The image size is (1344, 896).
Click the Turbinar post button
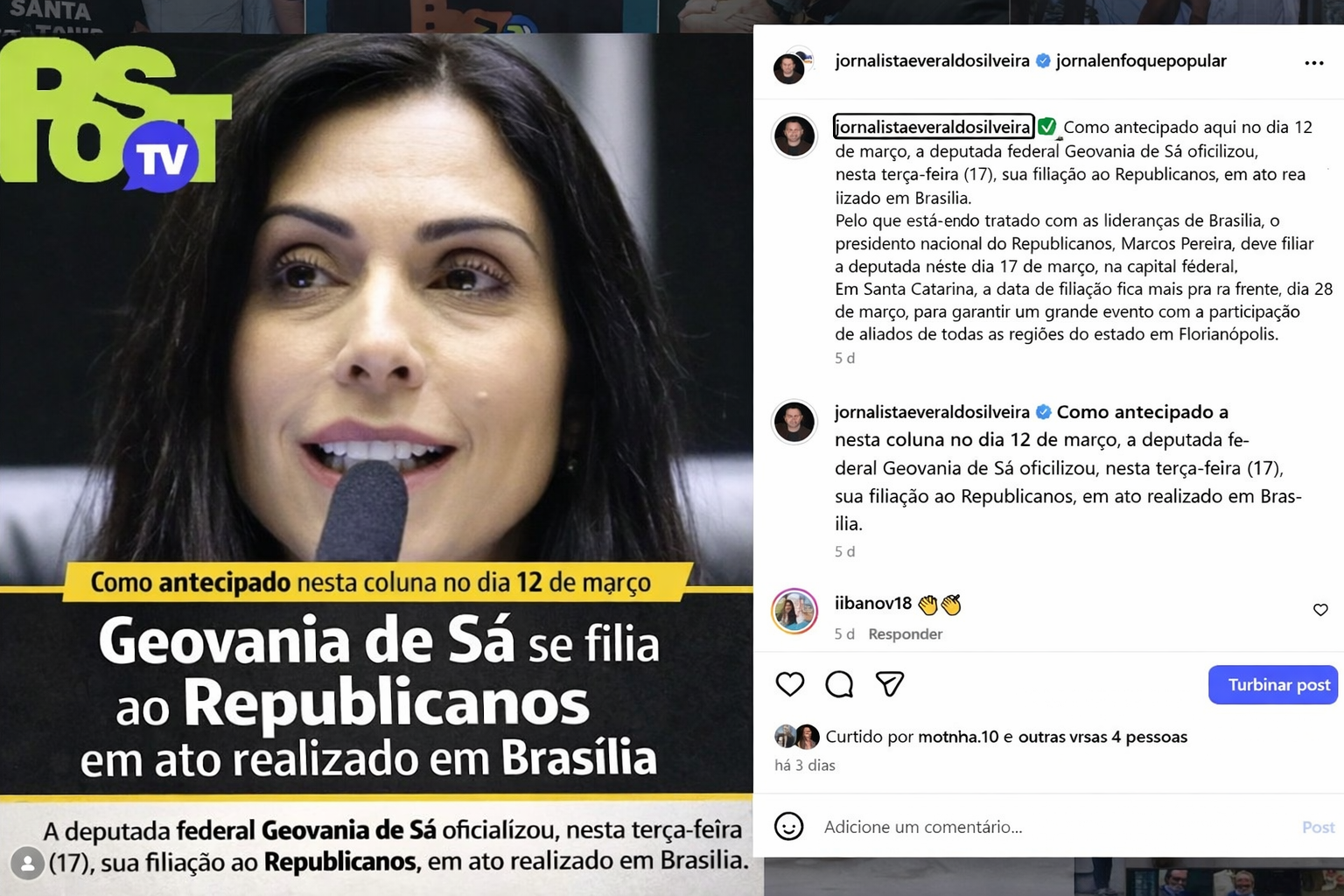click(1273, 684)
